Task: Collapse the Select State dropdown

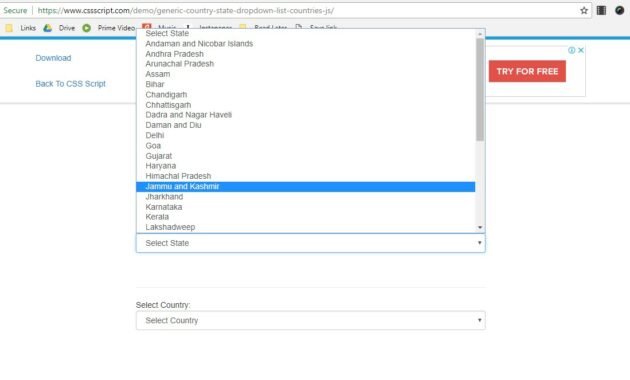Action: pos(311,243)
